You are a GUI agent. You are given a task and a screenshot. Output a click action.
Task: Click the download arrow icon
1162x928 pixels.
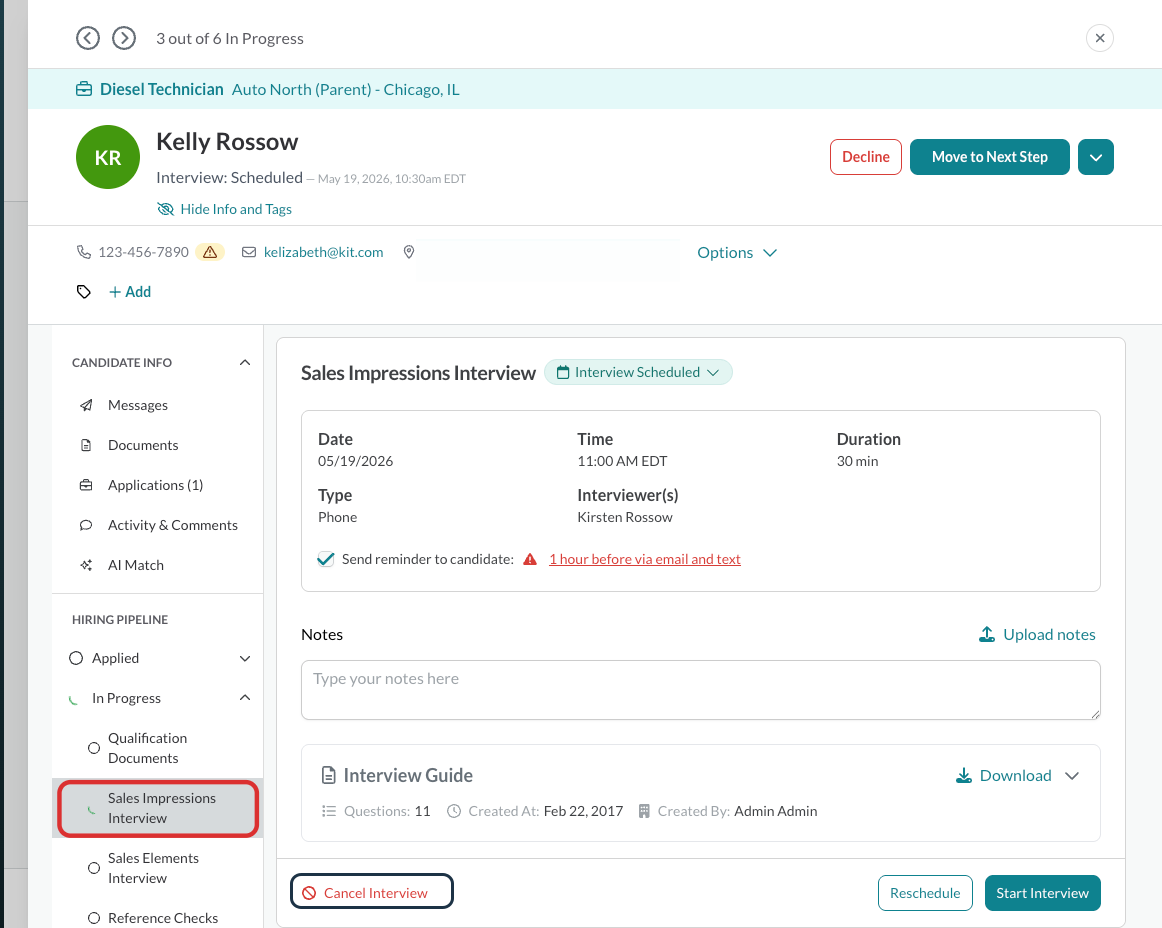click(963, 775)
